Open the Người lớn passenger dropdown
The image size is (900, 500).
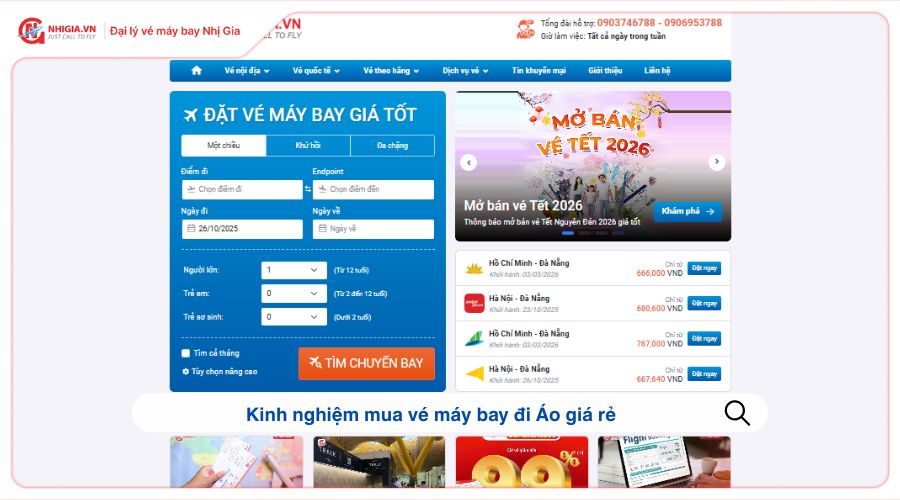pos(294,270)
